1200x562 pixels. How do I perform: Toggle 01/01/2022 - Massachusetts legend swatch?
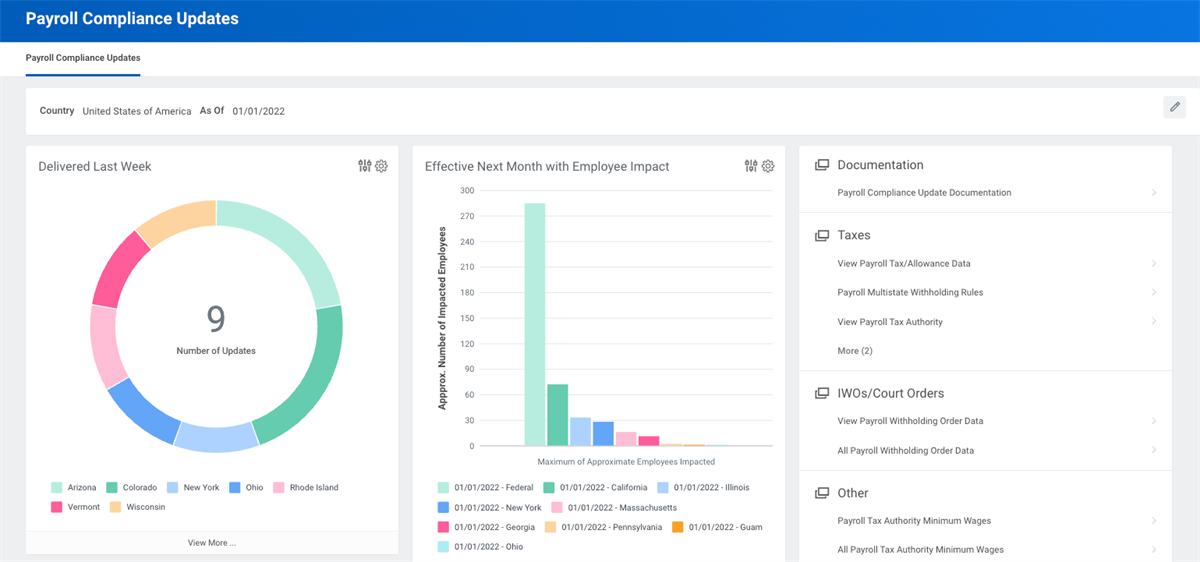tap(555, 508)
